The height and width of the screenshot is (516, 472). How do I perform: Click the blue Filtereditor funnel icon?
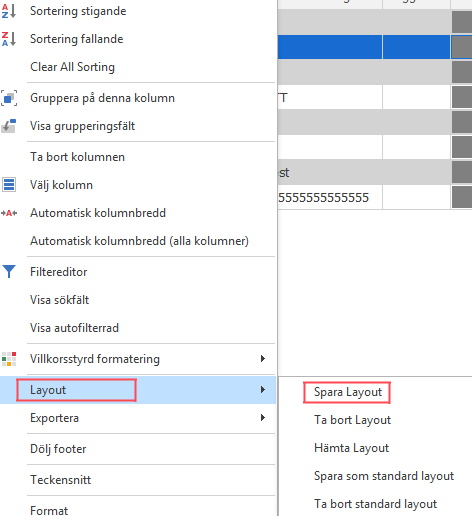tap(9, 272)
